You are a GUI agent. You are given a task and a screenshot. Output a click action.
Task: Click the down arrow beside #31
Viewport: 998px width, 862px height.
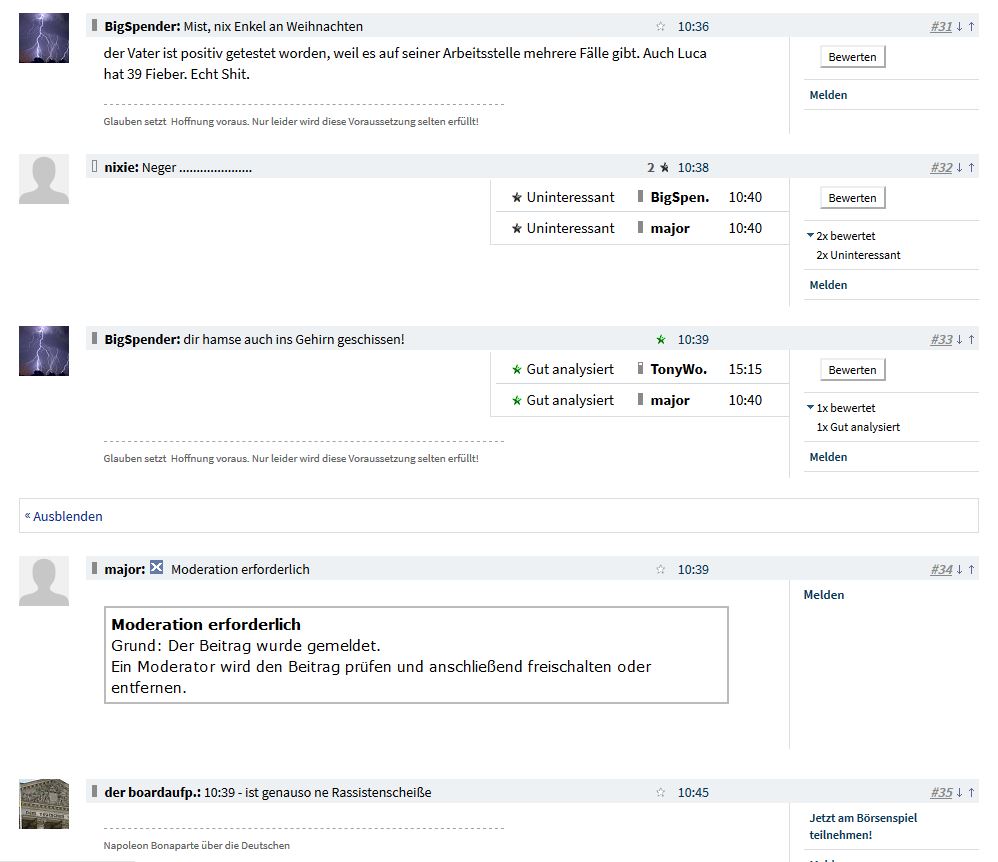(x=959, y=28)
